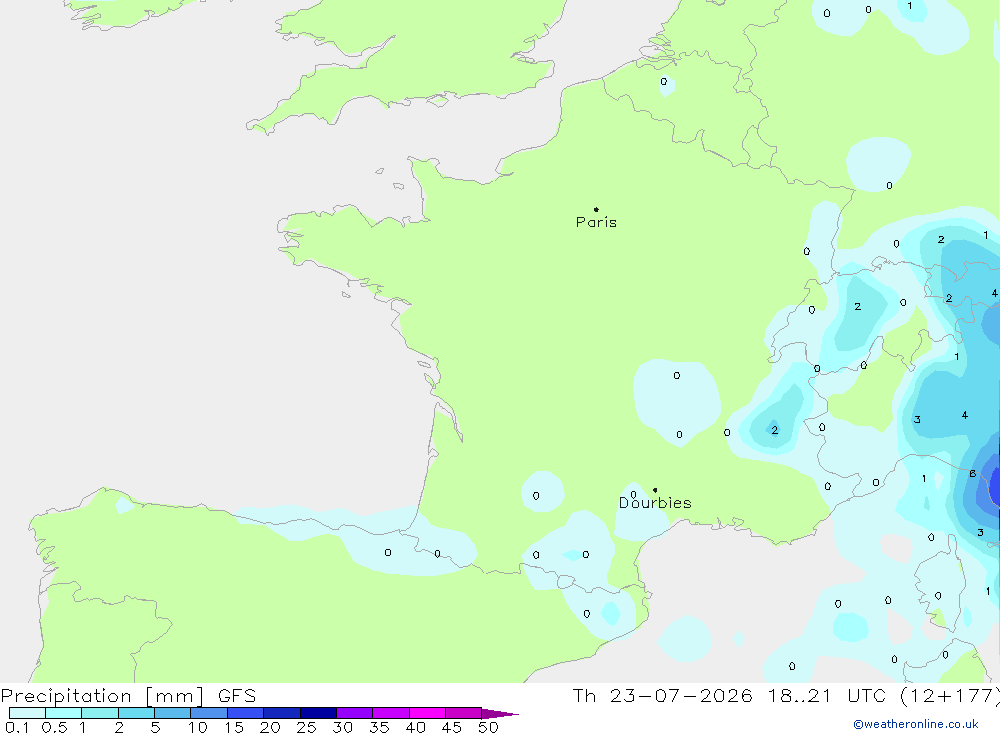This screenshot has height=733, width=1000.
Task: Pick the 10–15 mm blue legend swatch
Action: coord(209,713)
